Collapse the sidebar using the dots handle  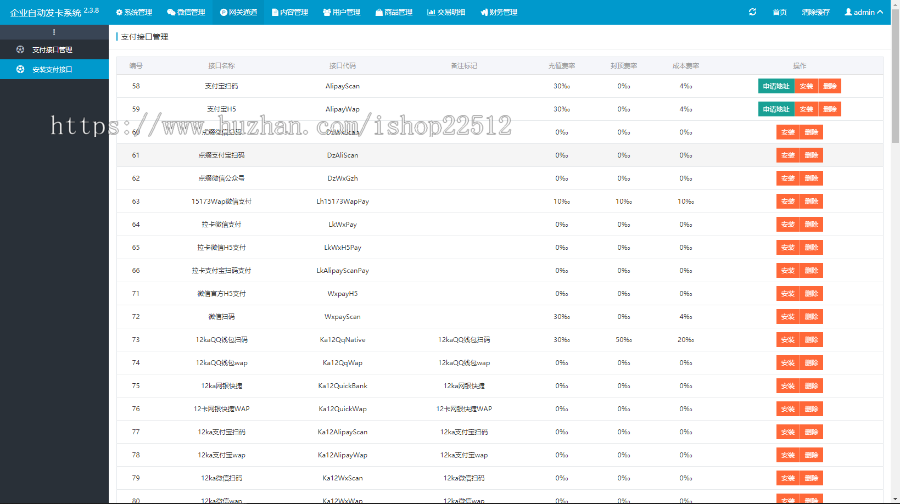pyautogui.click(x=54, y=32)
